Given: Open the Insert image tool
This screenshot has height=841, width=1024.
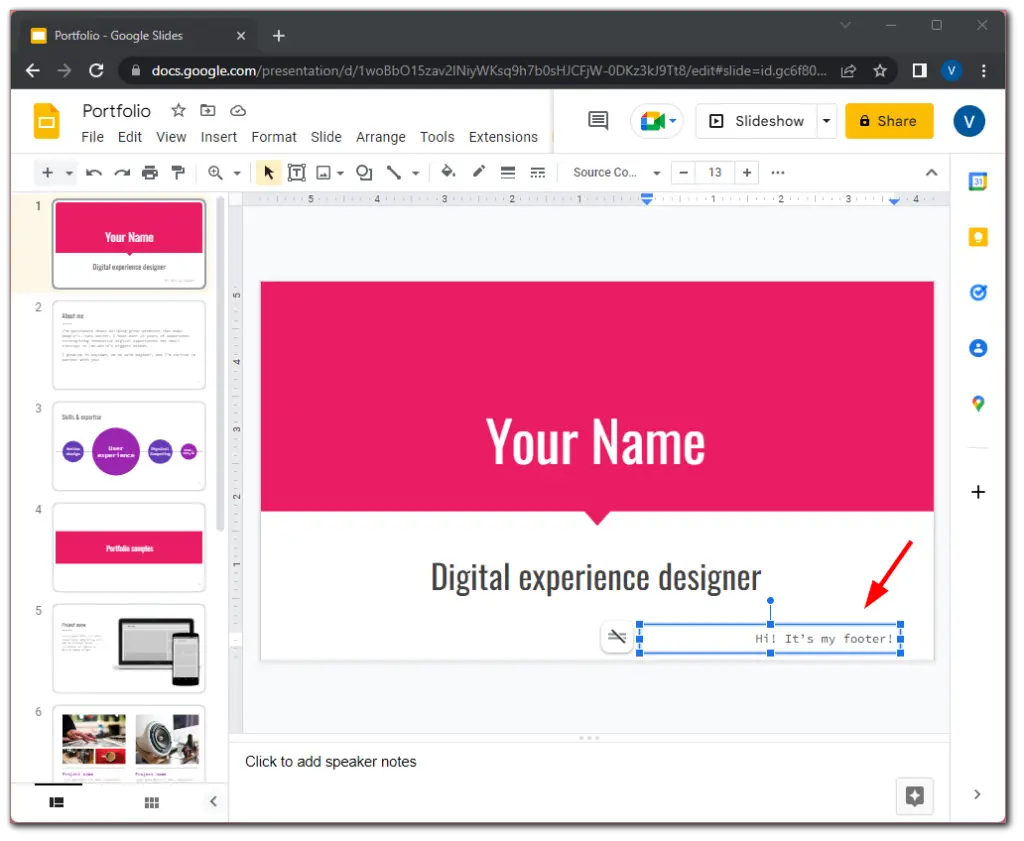Looking at the screenshot, I should click(322, 172).
